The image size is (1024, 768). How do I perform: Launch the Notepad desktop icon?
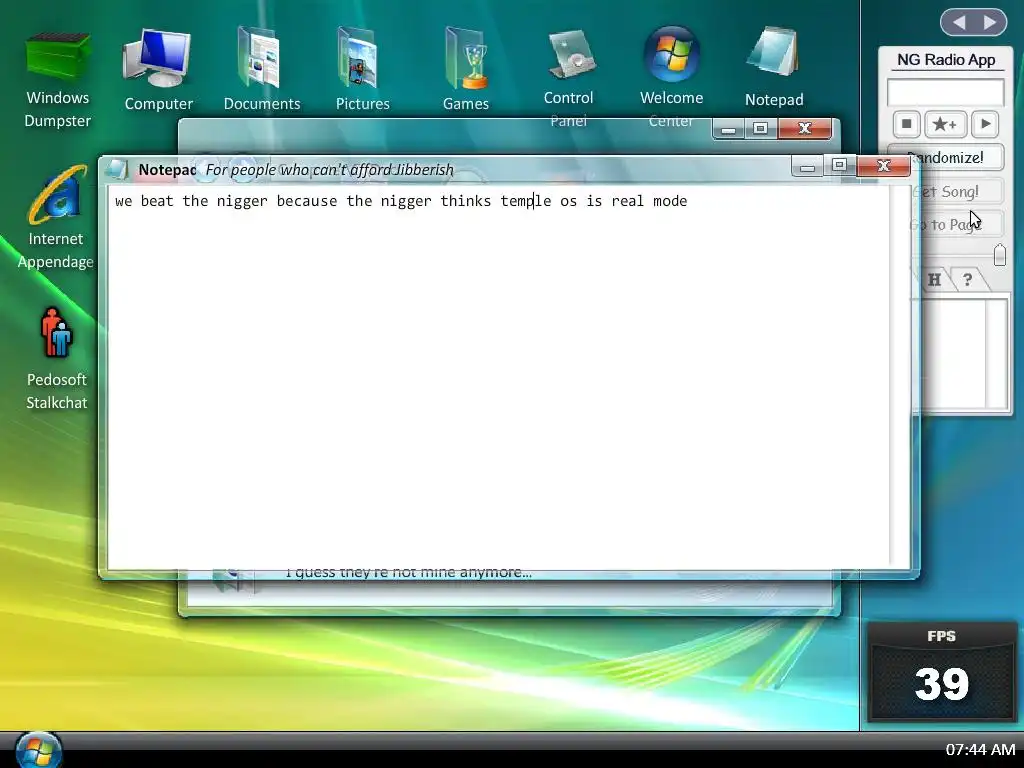(774, 68)
